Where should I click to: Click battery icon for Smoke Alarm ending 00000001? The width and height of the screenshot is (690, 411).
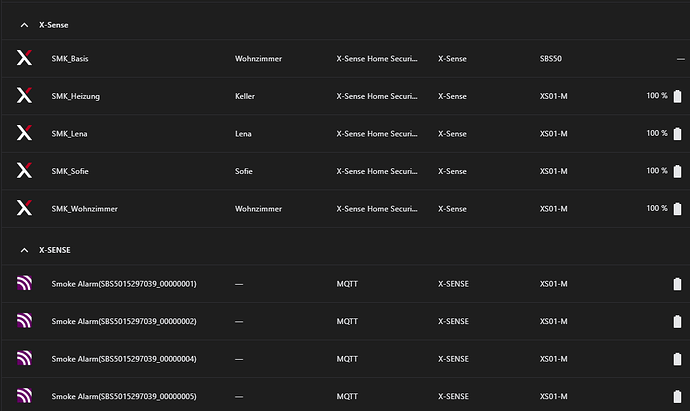coord(677,284)
